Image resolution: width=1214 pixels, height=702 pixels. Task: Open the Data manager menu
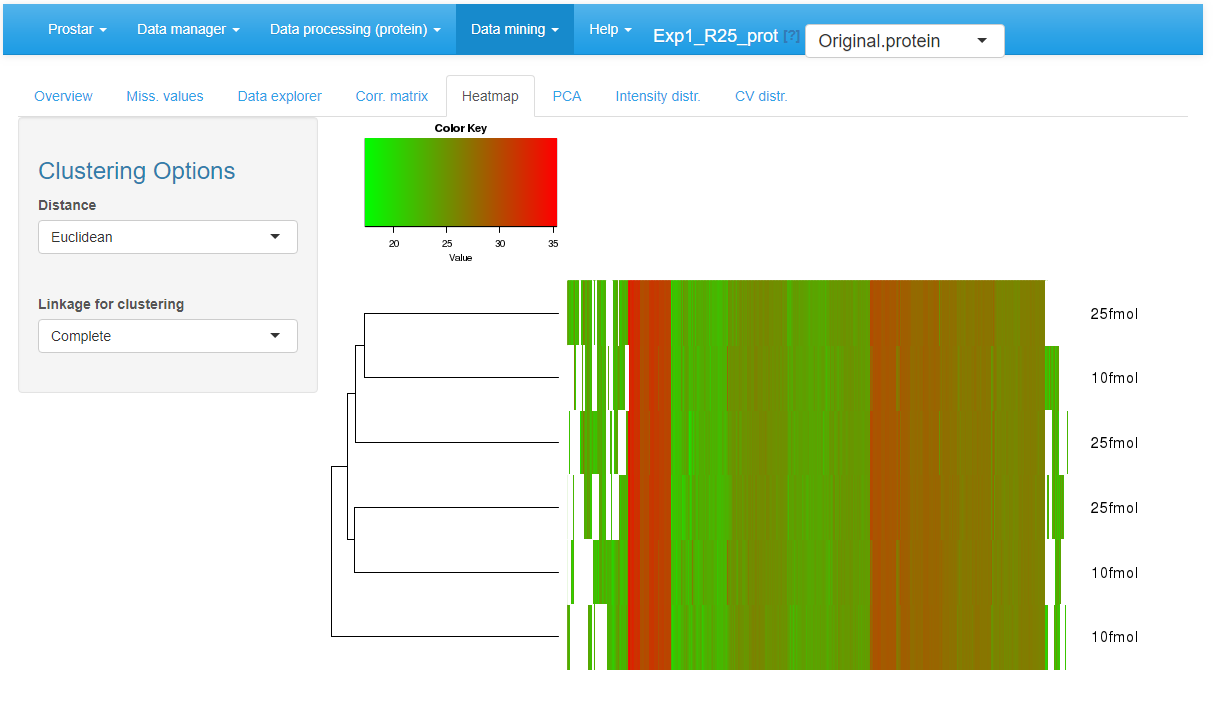[x=188, y=29]
